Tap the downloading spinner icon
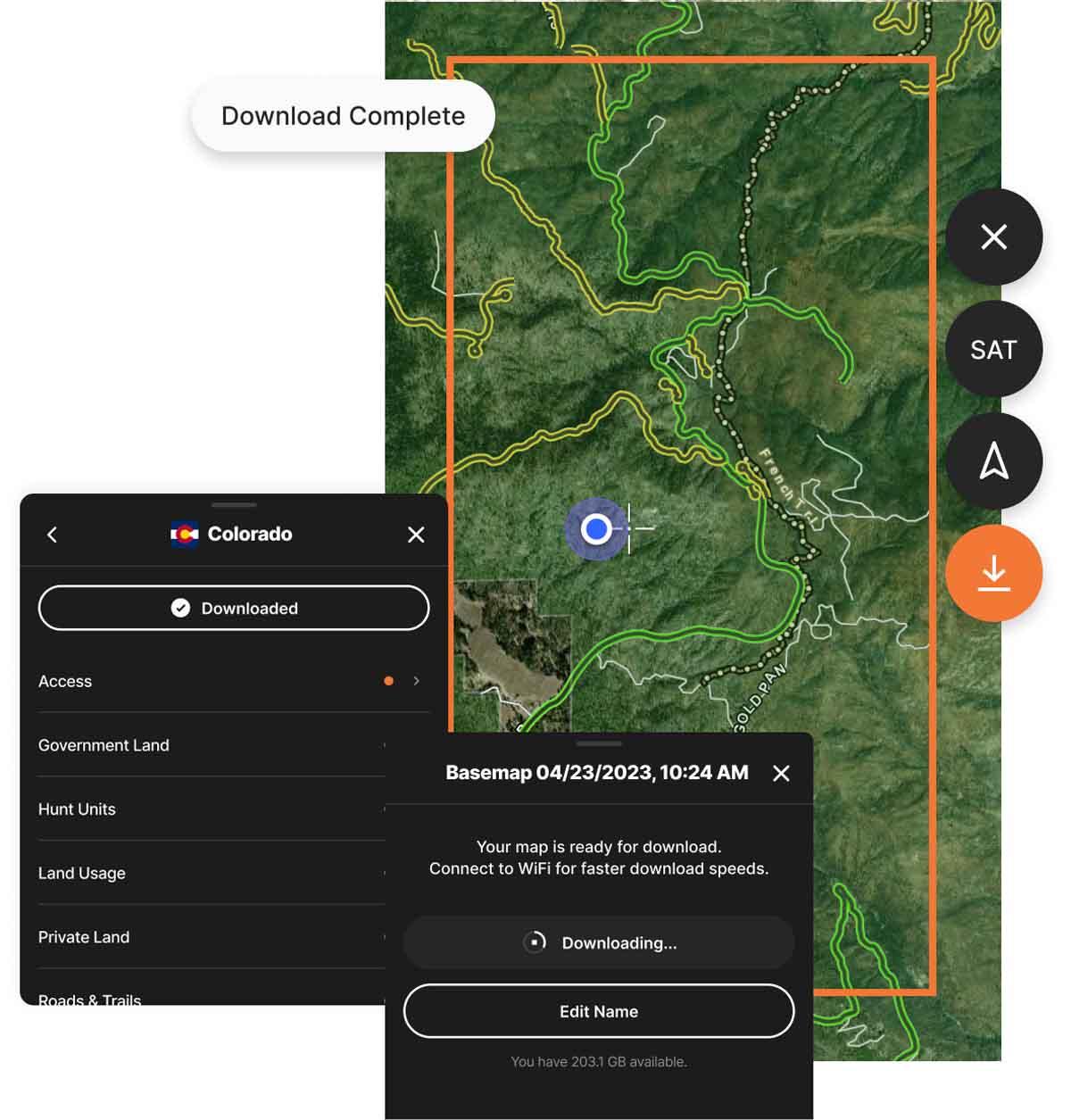This screenshot has width=1071, height=1120. 534,942
